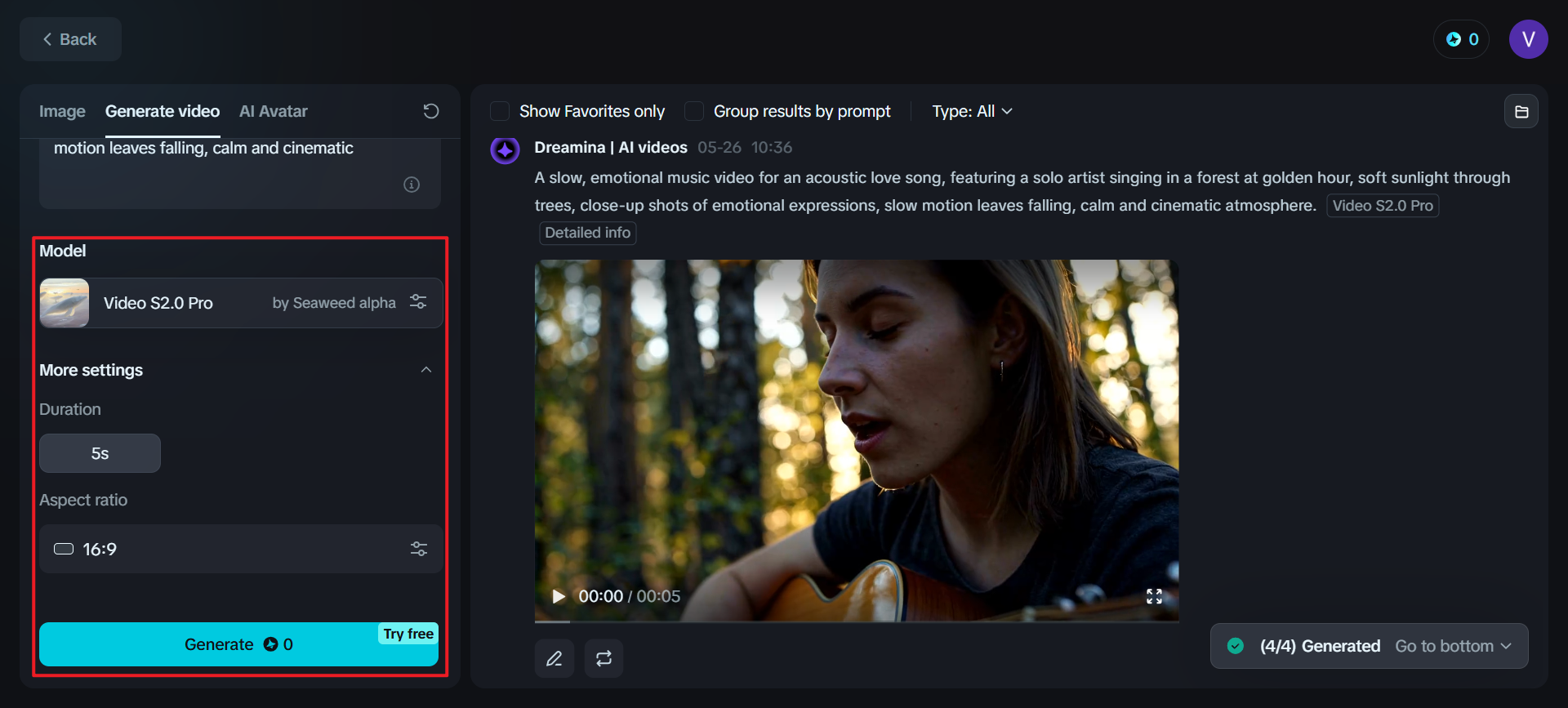Switch to the Image tab
1568x708 pixels.
tap(62, 111)
